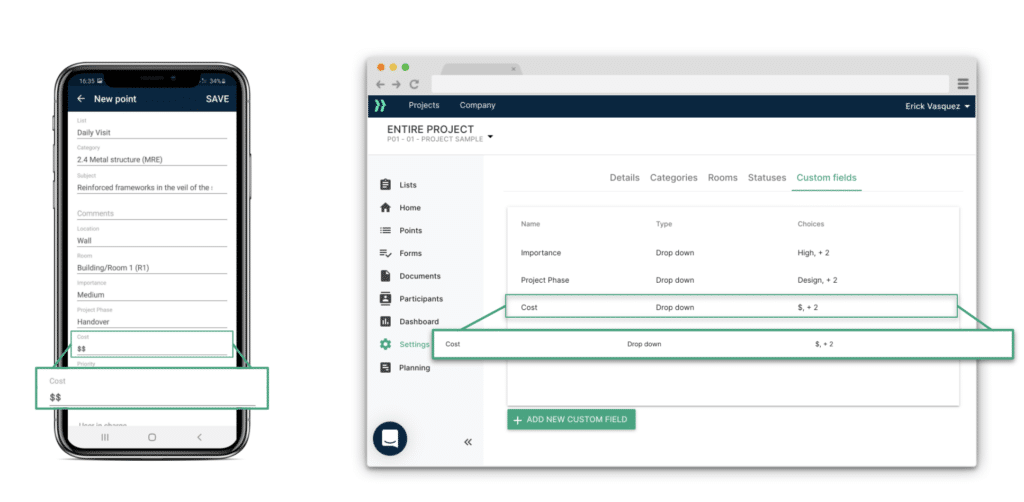Click ADD NEW CUSTOM FIELD button
Image resolution: width=1024 pixels, height=502 pixels.
pos(571,420)
